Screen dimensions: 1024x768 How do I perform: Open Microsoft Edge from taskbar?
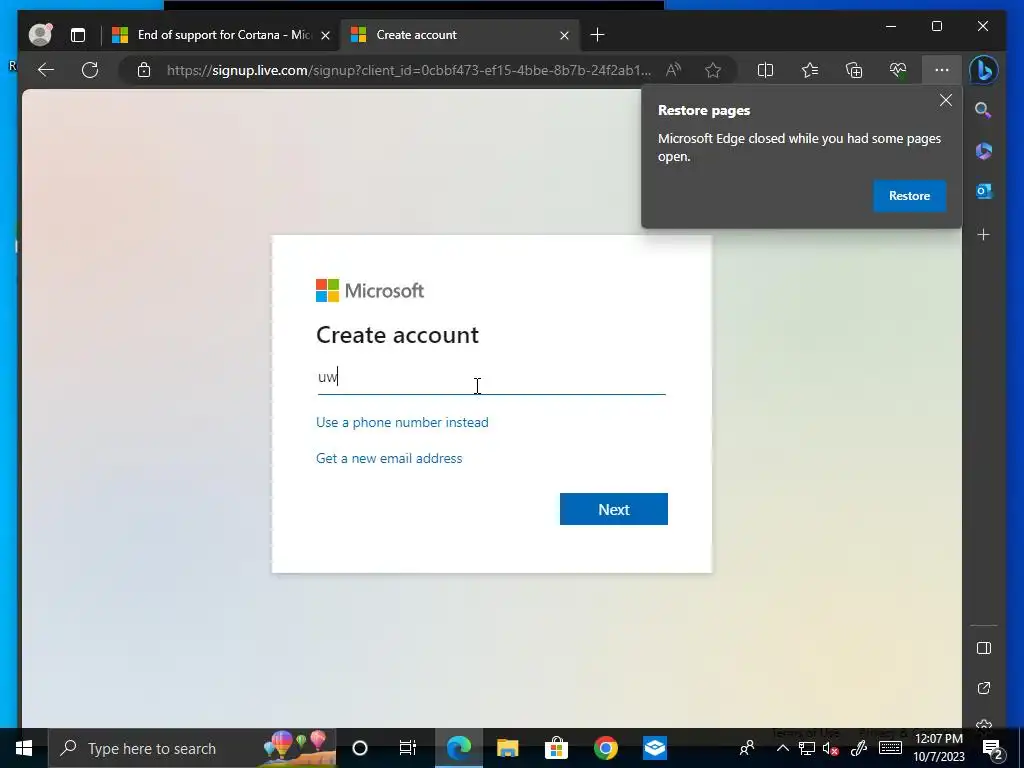pyautogui.click(x=458, y=748)
